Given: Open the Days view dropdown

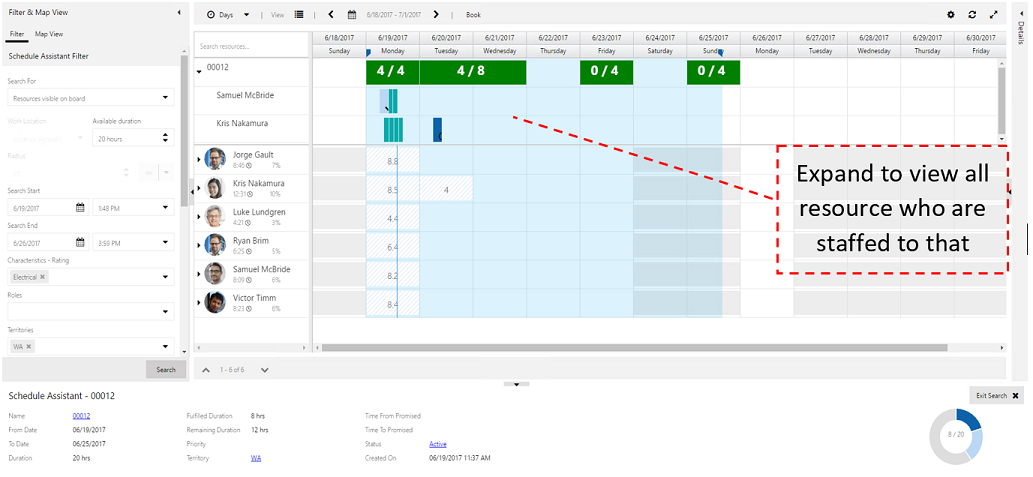Looking at the screenshot, I should pos(225,15).
